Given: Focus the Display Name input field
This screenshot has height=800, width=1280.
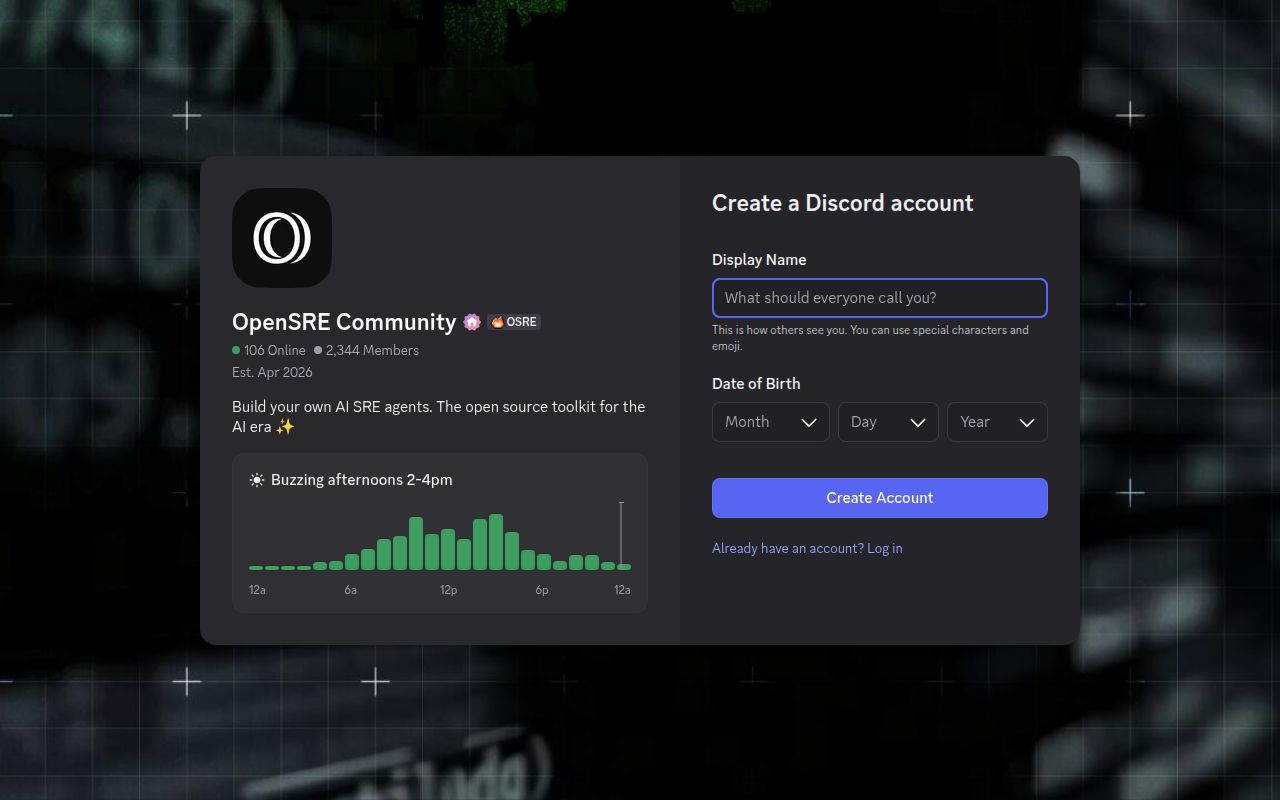Looking at the screenshot, I should (x=879, y=298).
